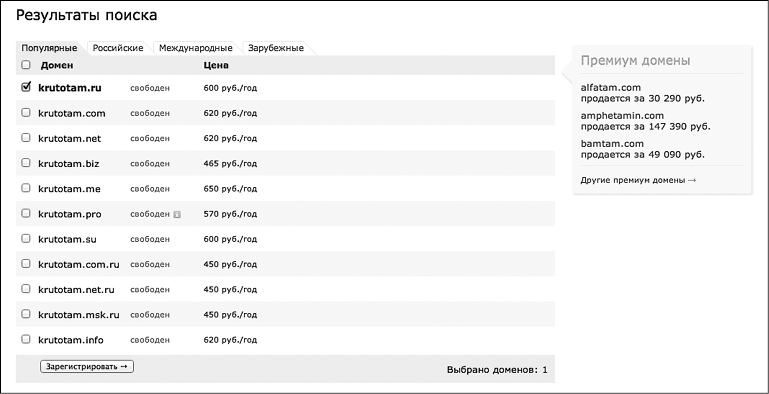The height and width of the screenshot is (394, 769).
Task: Switch to the Российские tab
Action: (x=118, y=48)
